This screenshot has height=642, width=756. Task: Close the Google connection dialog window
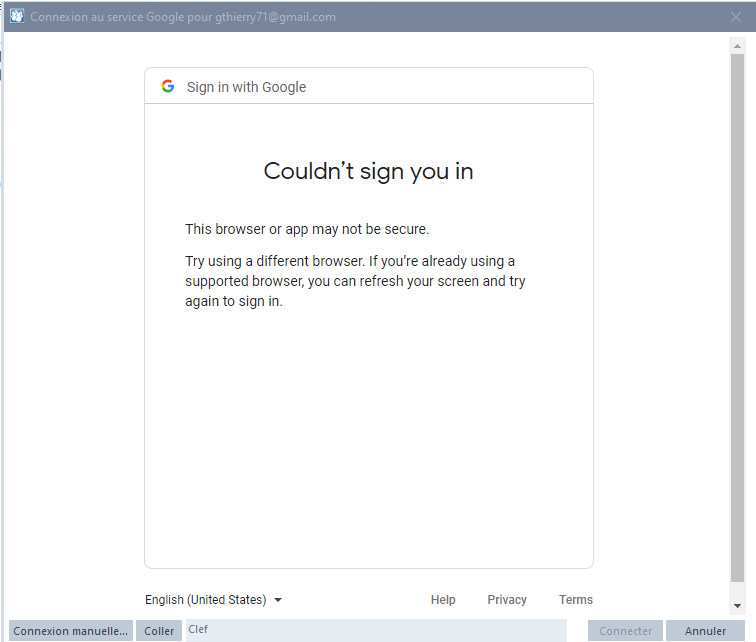pos(739,16)
